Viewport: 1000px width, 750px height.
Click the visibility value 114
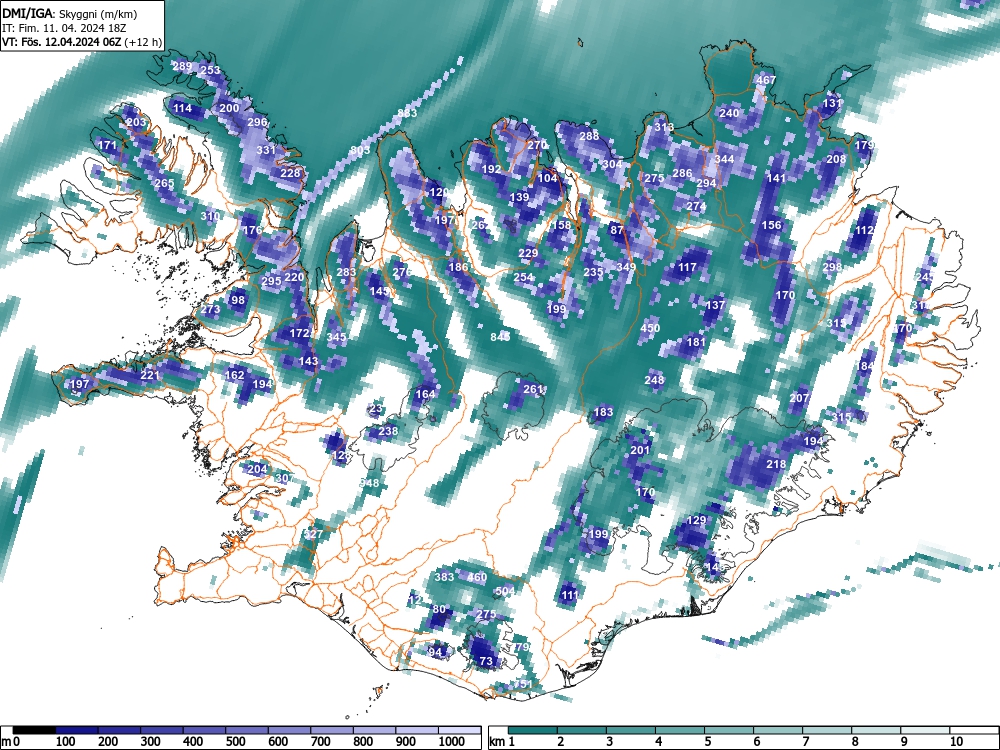182,108
